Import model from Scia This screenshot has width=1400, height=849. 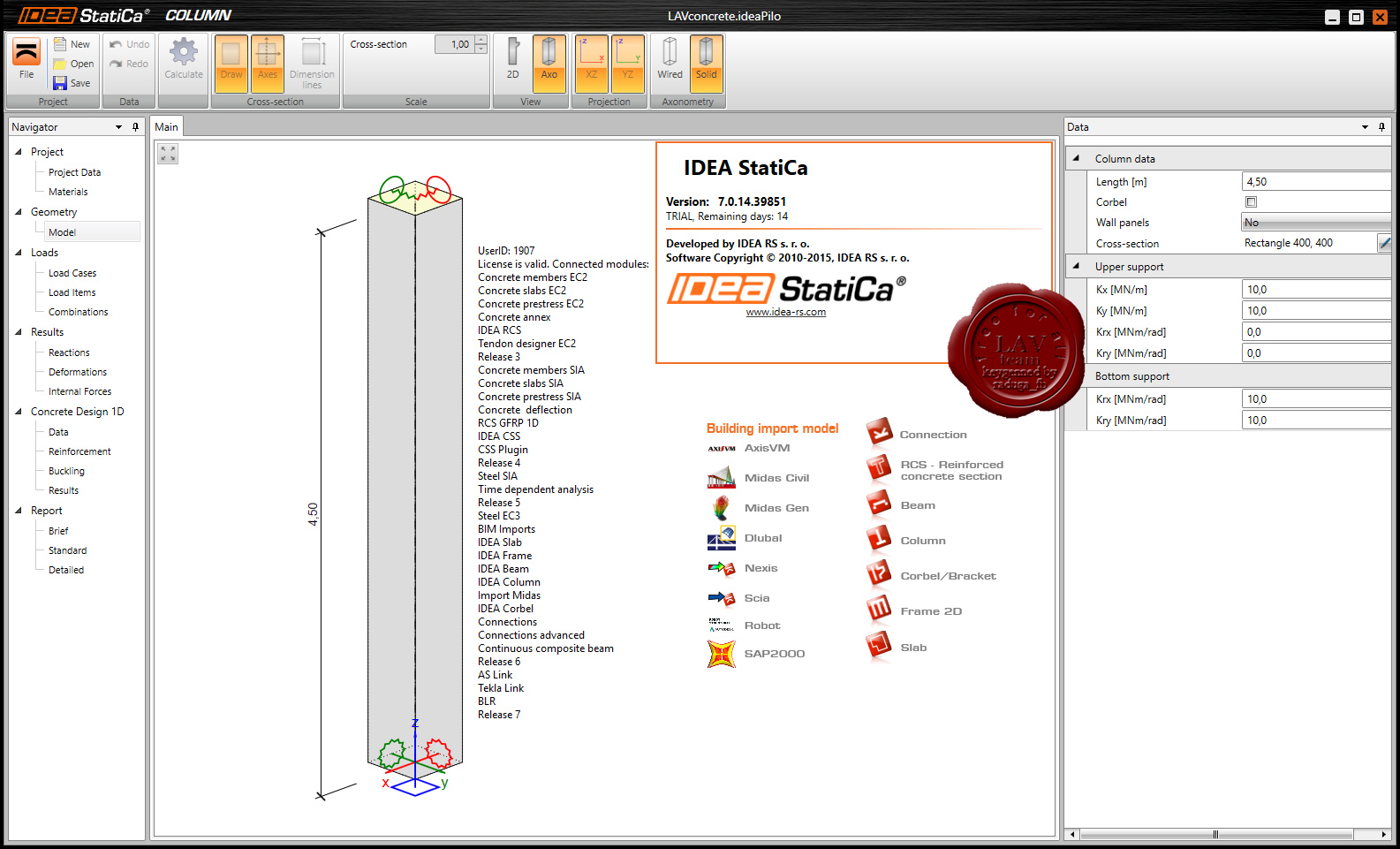(x=739, y=598)
